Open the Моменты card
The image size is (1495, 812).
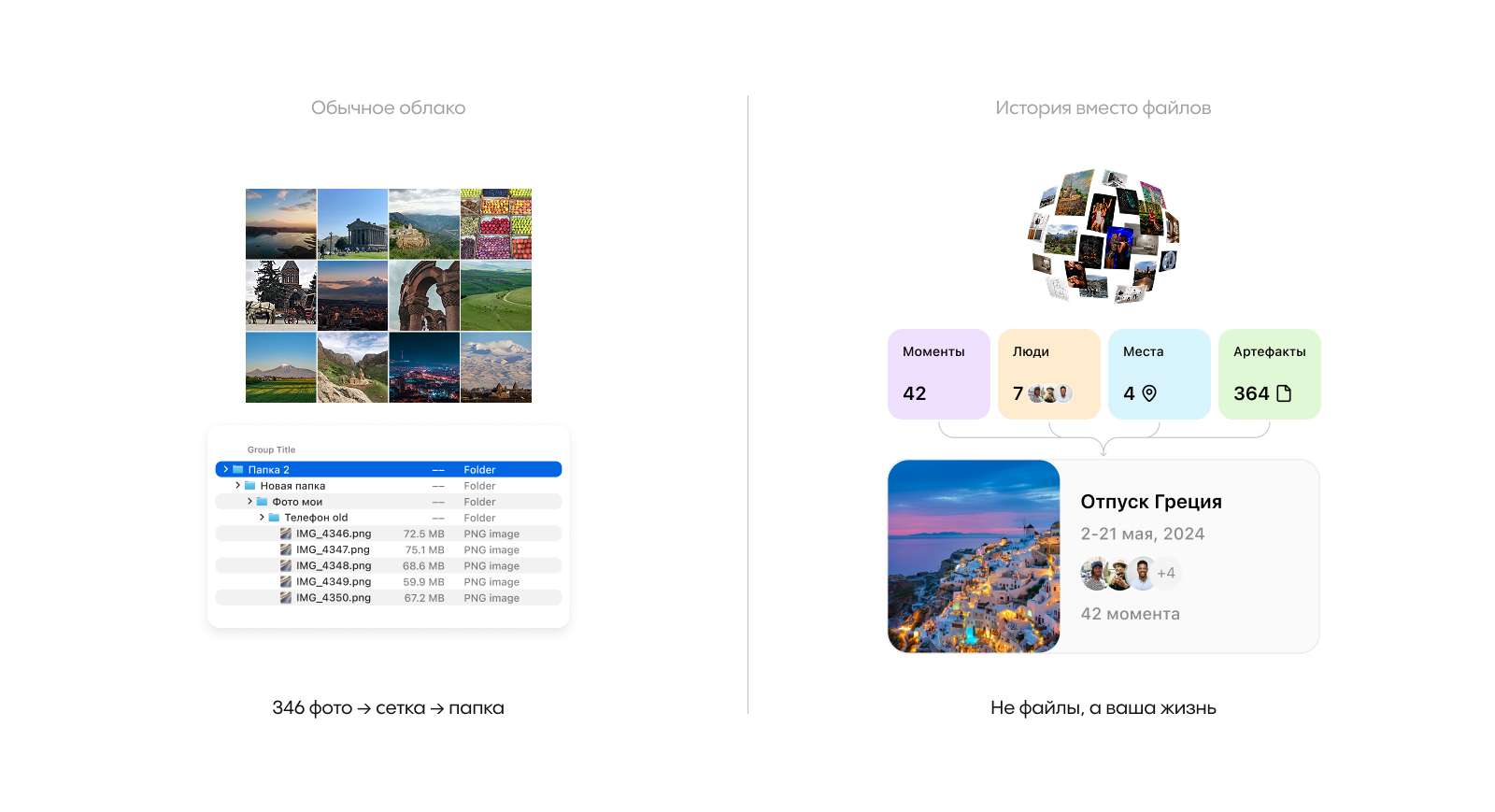[939, 374]
